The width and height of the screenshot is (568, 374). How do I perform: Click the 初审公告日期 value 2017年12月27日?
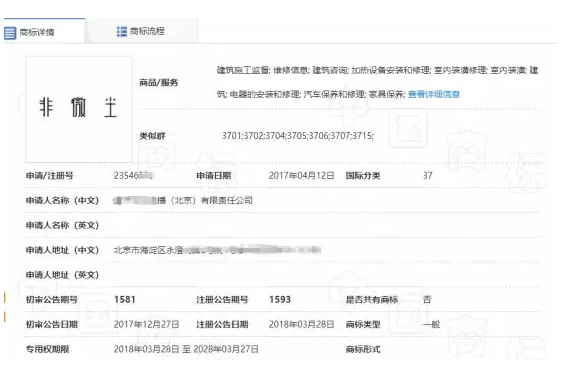tap(146, 324)
